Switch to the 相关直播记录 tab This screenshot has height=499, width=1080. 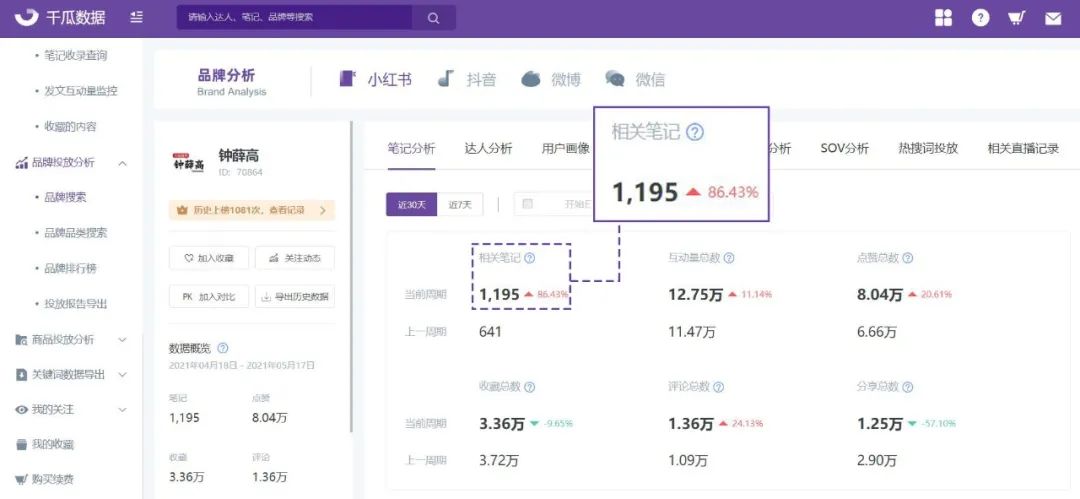tap(1023, 148)
